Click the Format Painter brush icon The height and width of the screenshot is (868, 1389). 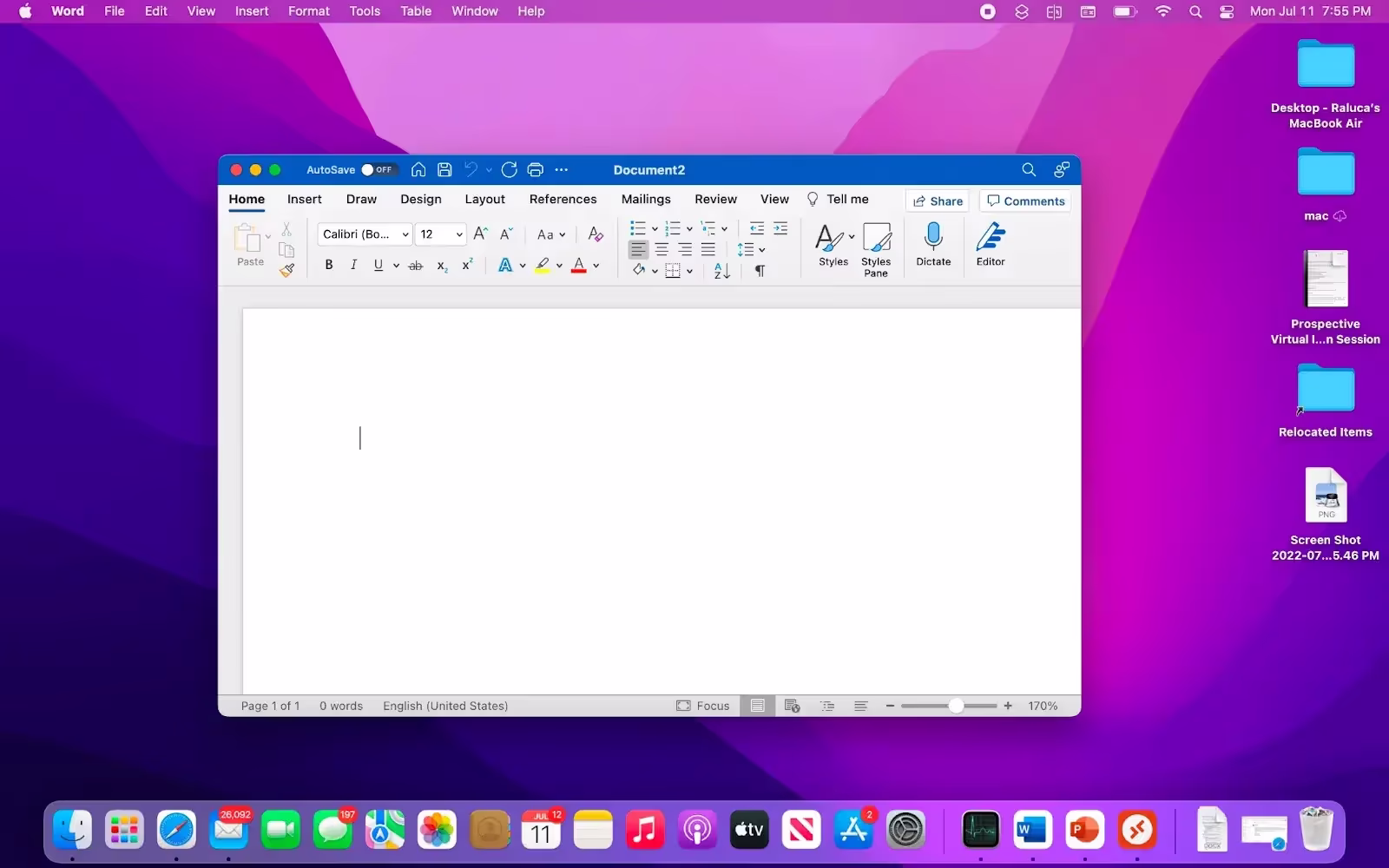point(286,271)
